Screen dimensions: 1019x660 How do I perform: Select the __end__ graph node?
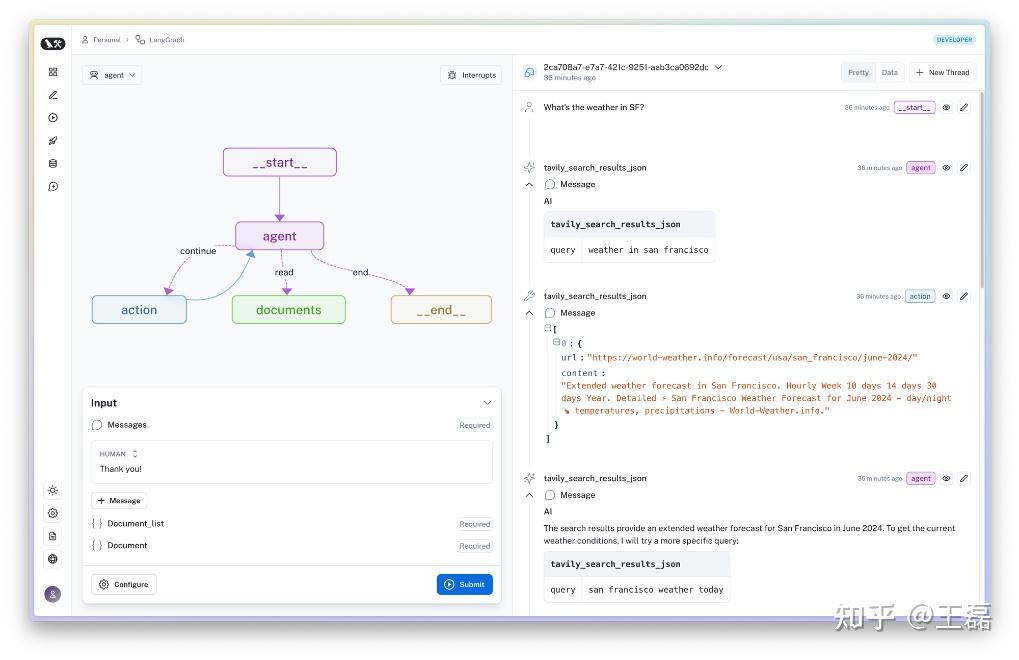(x=441, y=310)
